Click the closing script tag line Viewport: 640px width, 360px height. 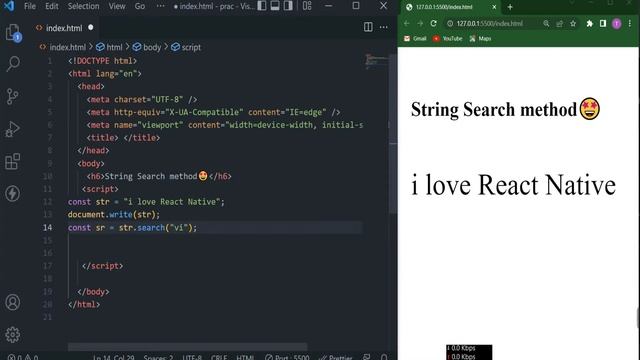(x=102, y=266)
